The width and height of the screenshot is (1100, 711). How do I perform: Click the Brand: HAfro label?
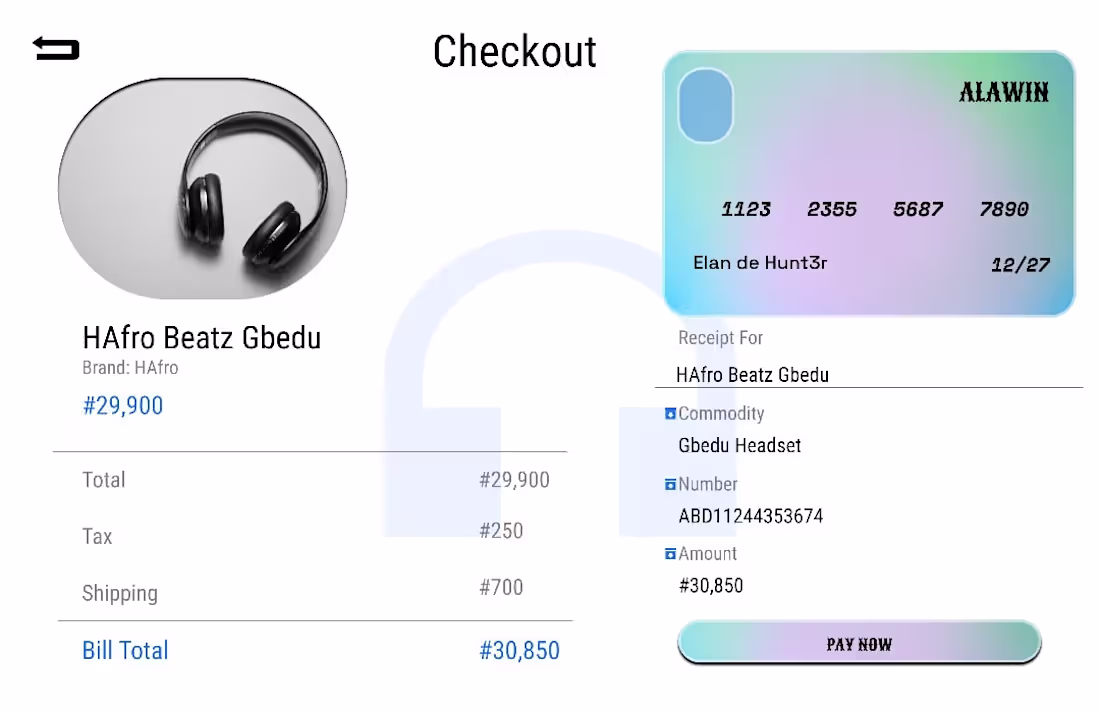click(131, 368)
